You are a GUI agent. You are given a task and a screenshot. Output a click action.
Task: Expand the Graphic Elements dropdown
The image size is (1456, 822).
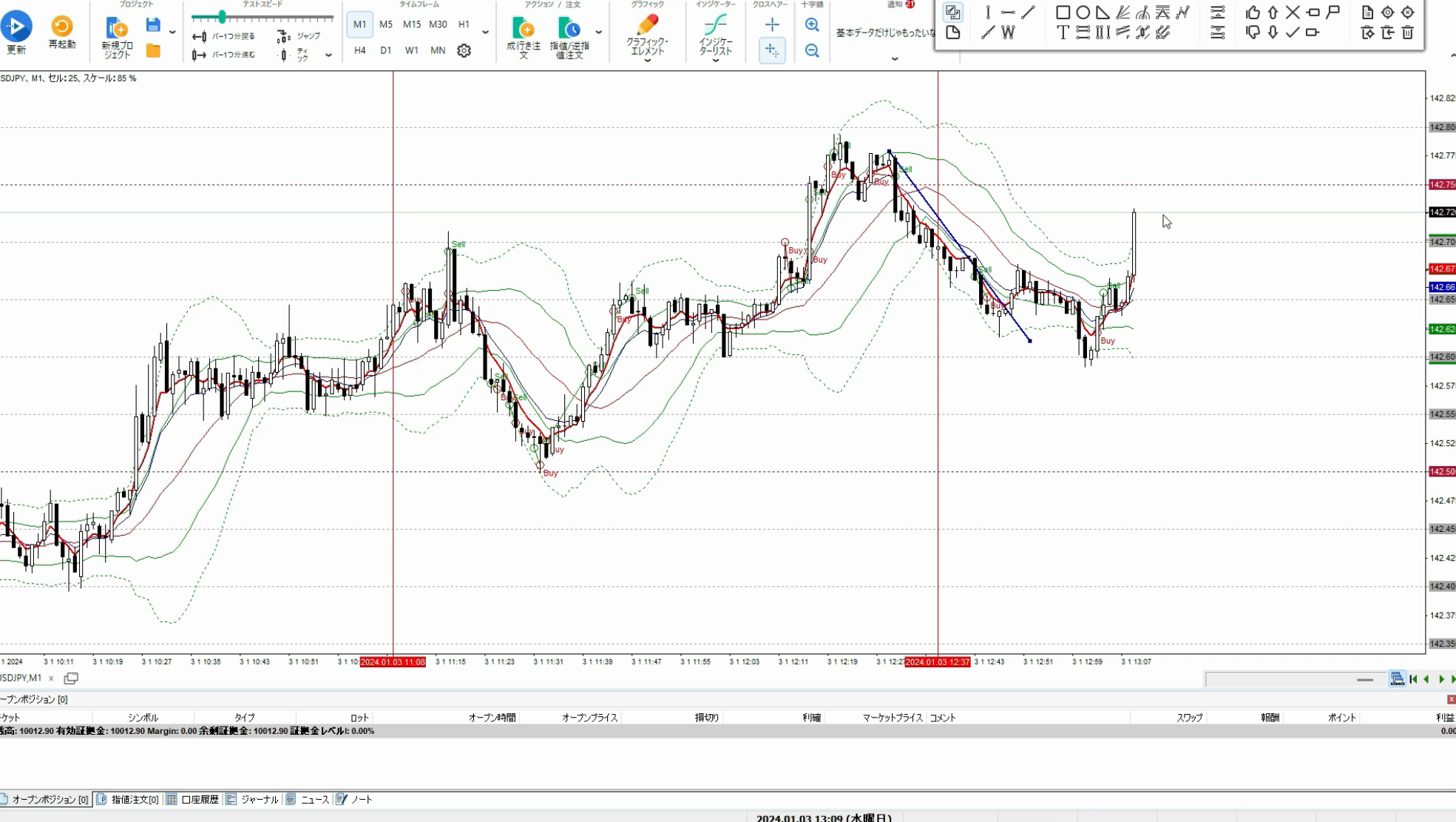coord(647,61)
